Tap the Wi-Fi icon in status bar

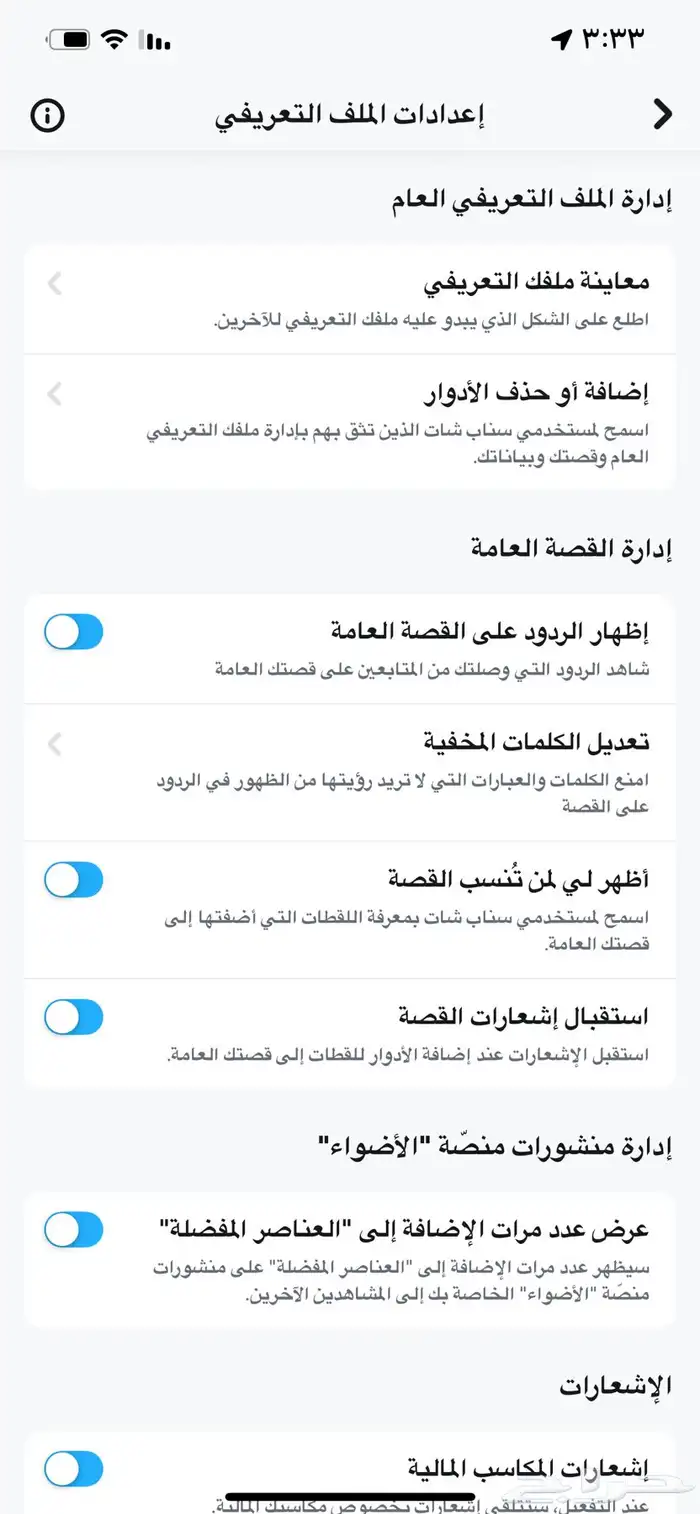point(117,40)
